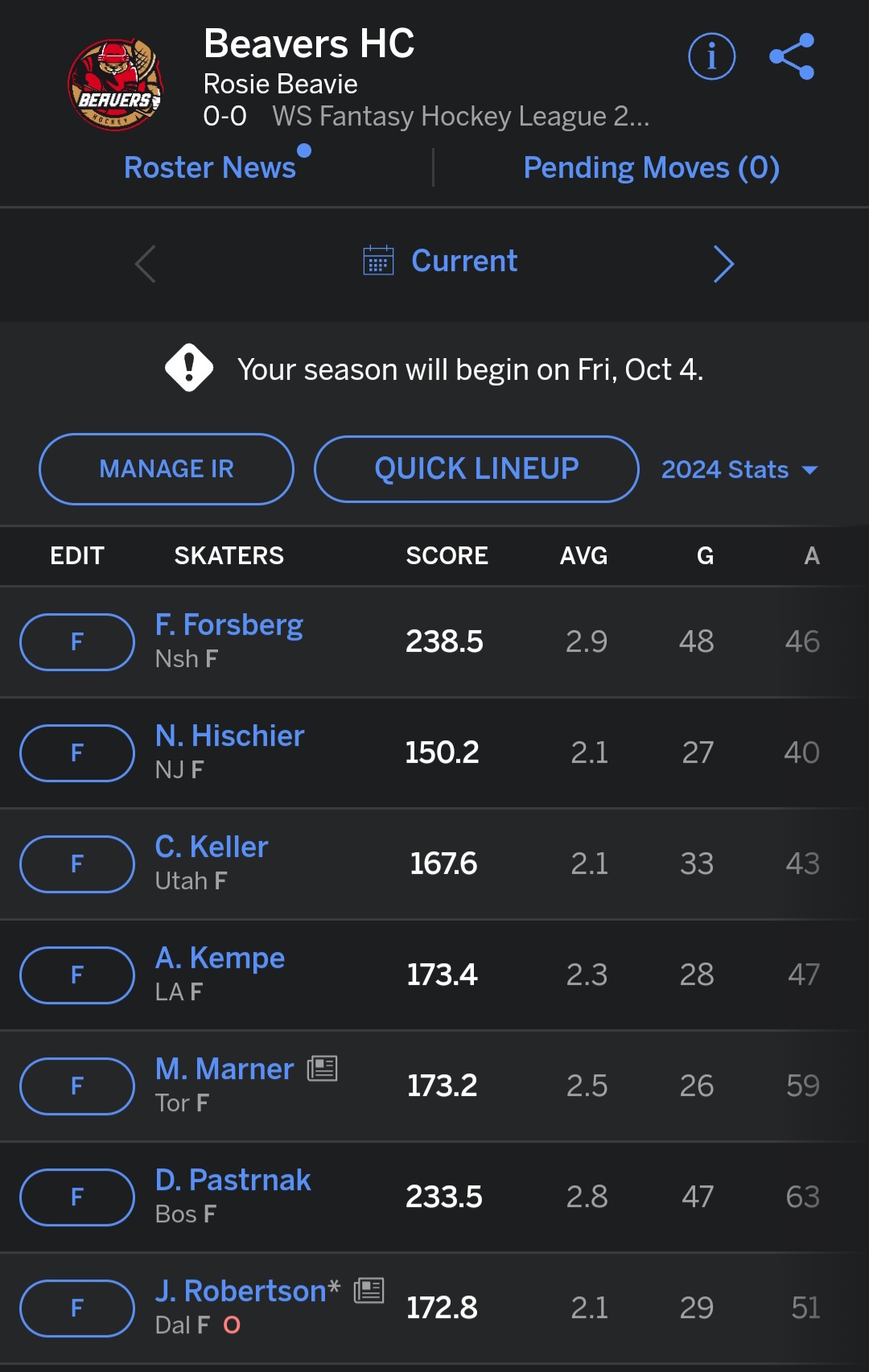Open N. Hischier's player page

point(229,735)
